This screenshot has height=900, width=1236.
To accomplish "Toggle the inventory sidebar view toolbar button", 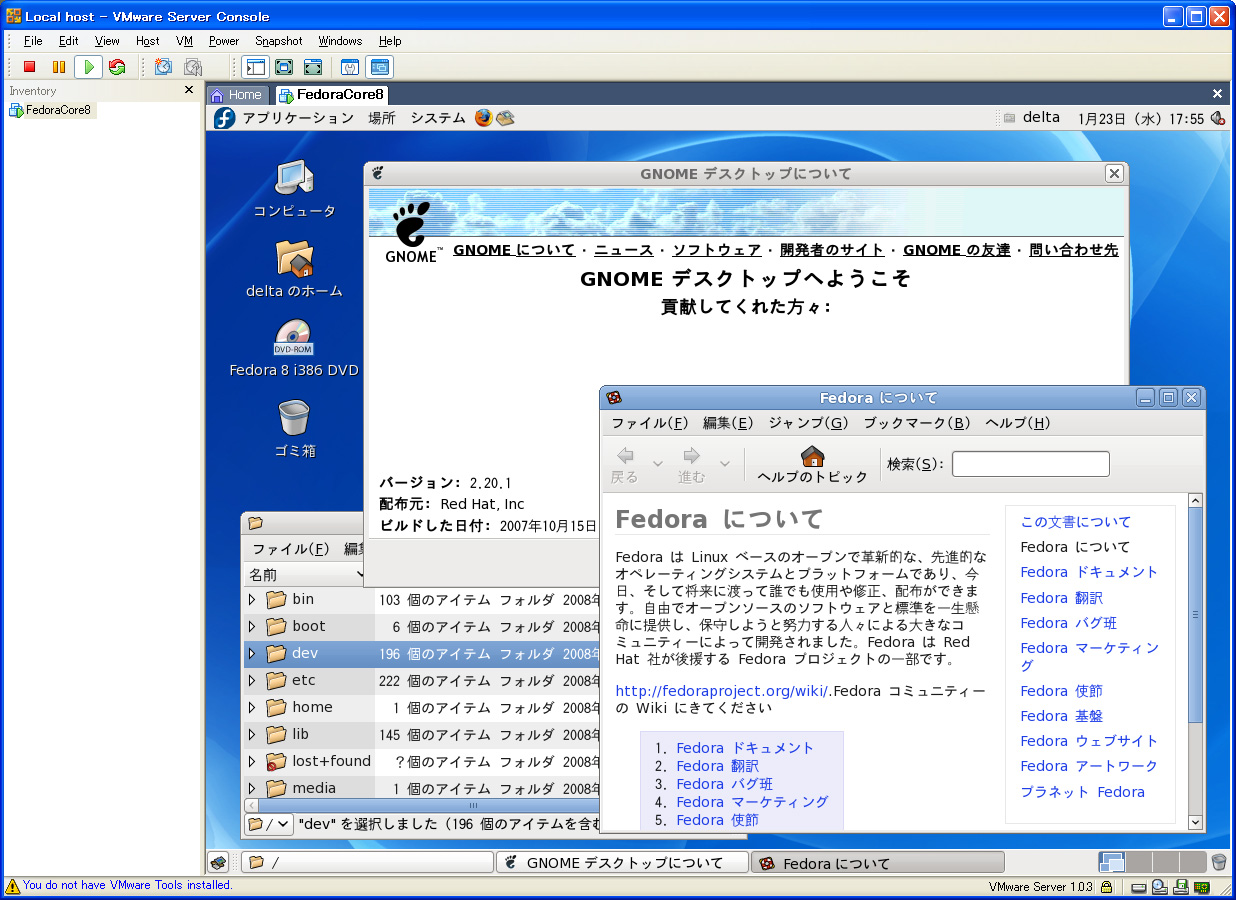I will 255,67.
